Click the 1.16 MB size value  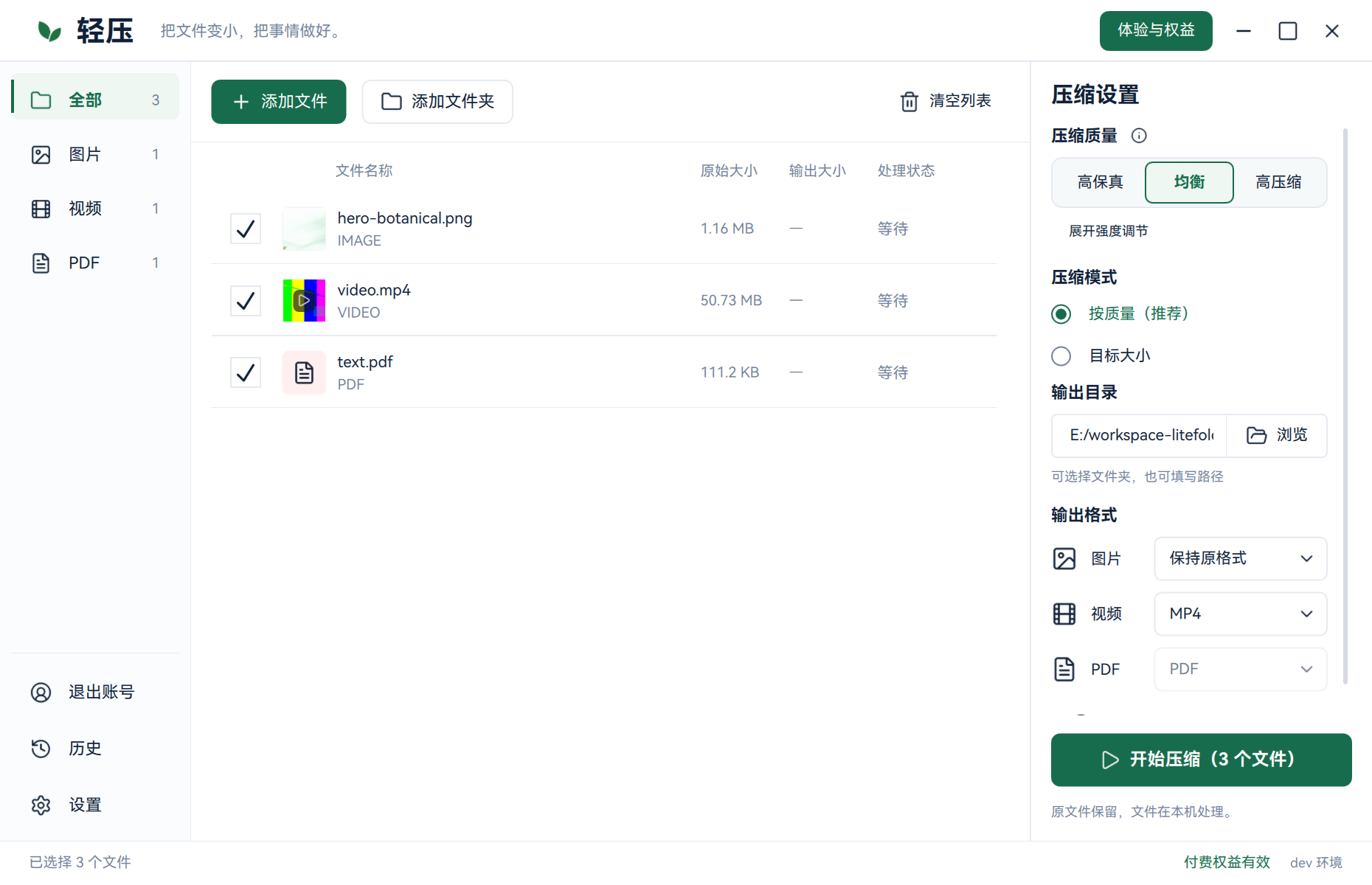pos(727,229)
